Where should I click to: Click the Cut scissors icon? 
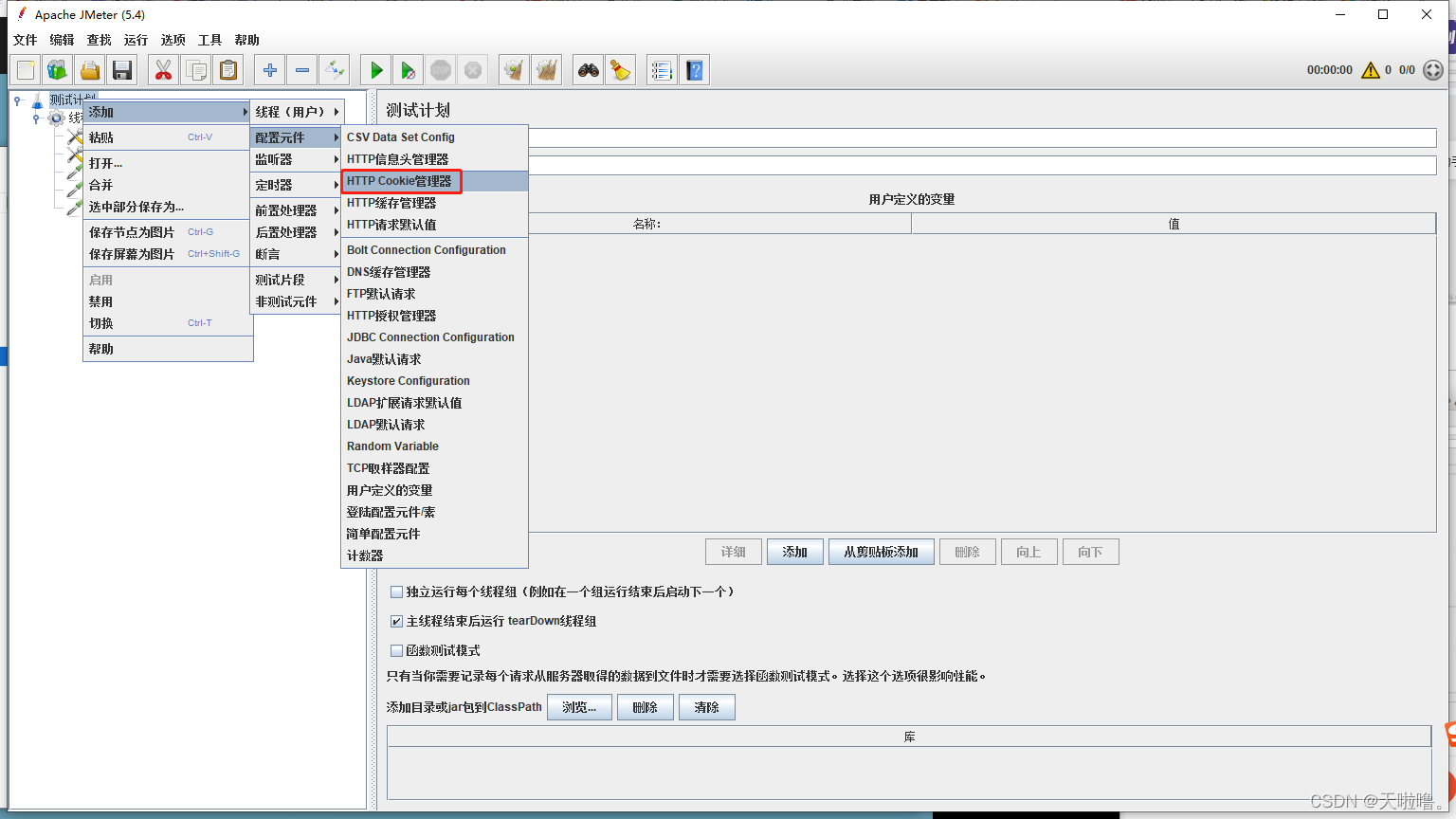click(164, 70)
